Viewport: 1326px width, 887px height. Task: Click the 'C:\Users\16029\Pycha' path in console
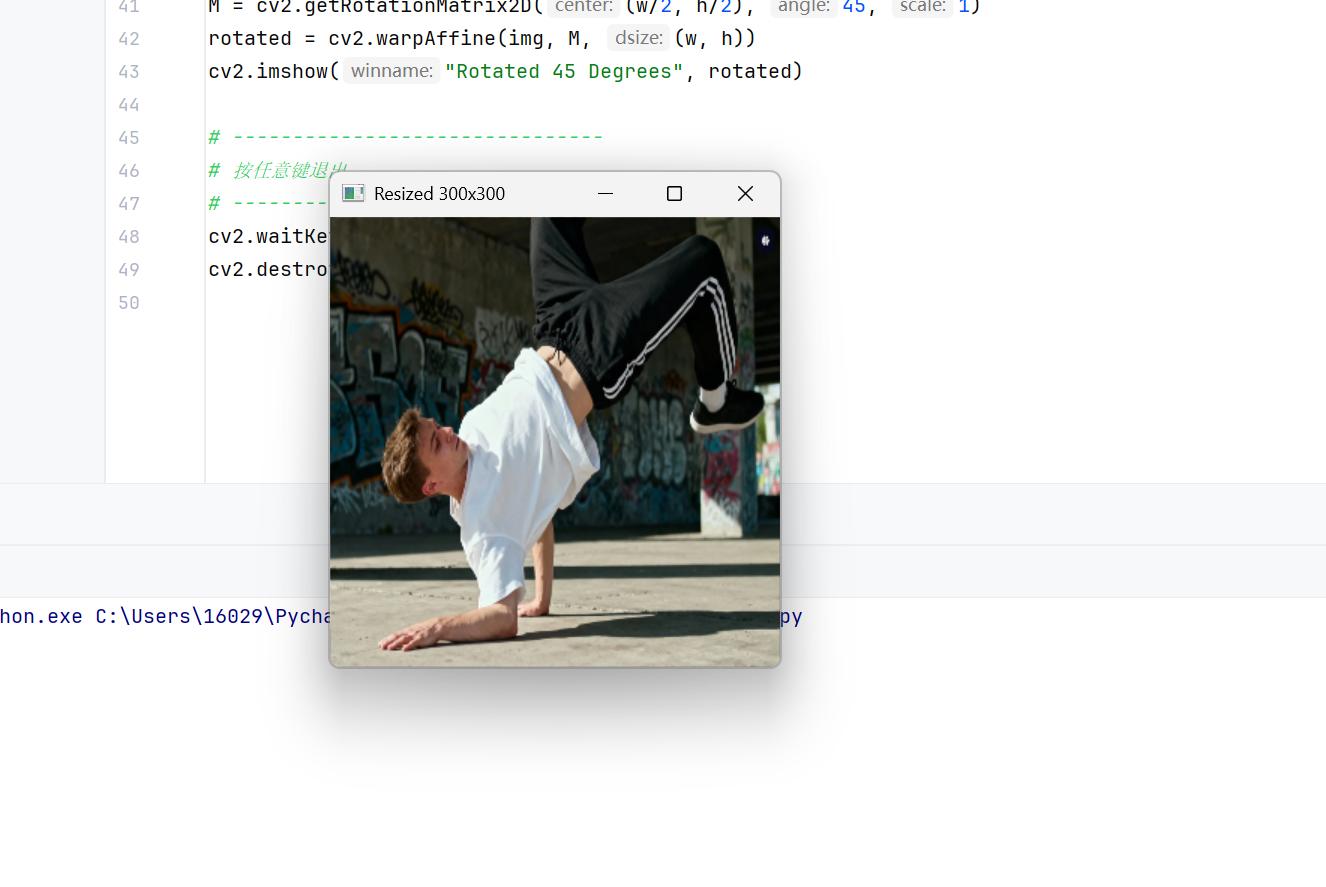tap(212, 616)
